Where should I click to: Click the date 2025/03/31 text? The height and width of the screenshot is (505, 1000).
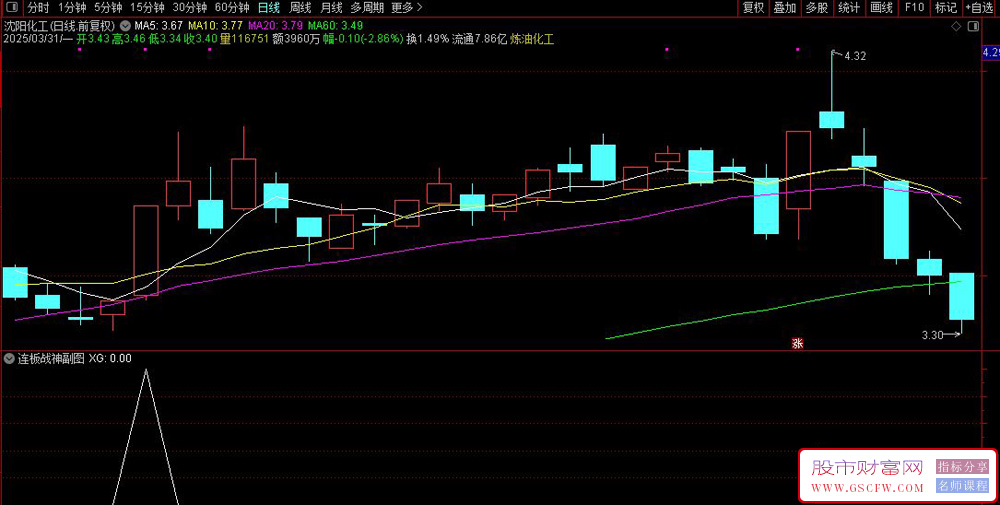click(x=33, y=39)
